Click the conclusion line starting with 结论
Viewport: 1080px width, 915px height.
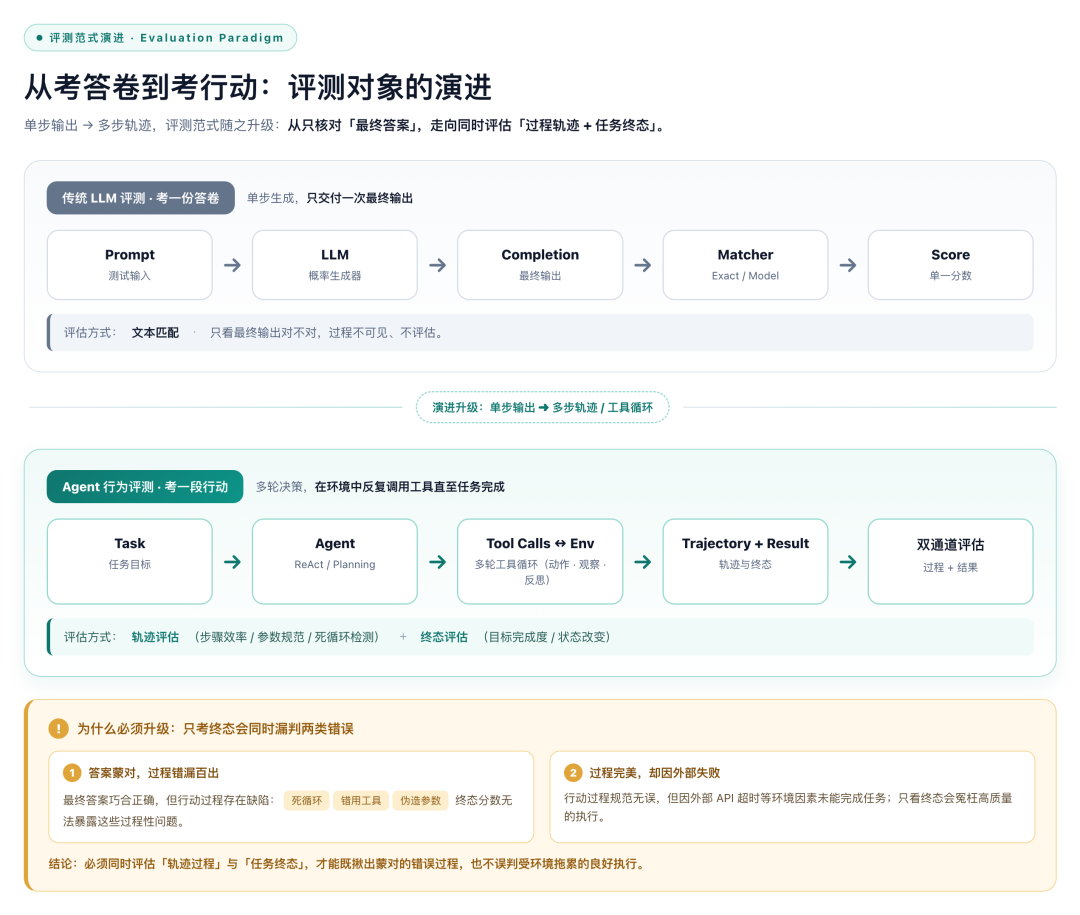[349, 863]
